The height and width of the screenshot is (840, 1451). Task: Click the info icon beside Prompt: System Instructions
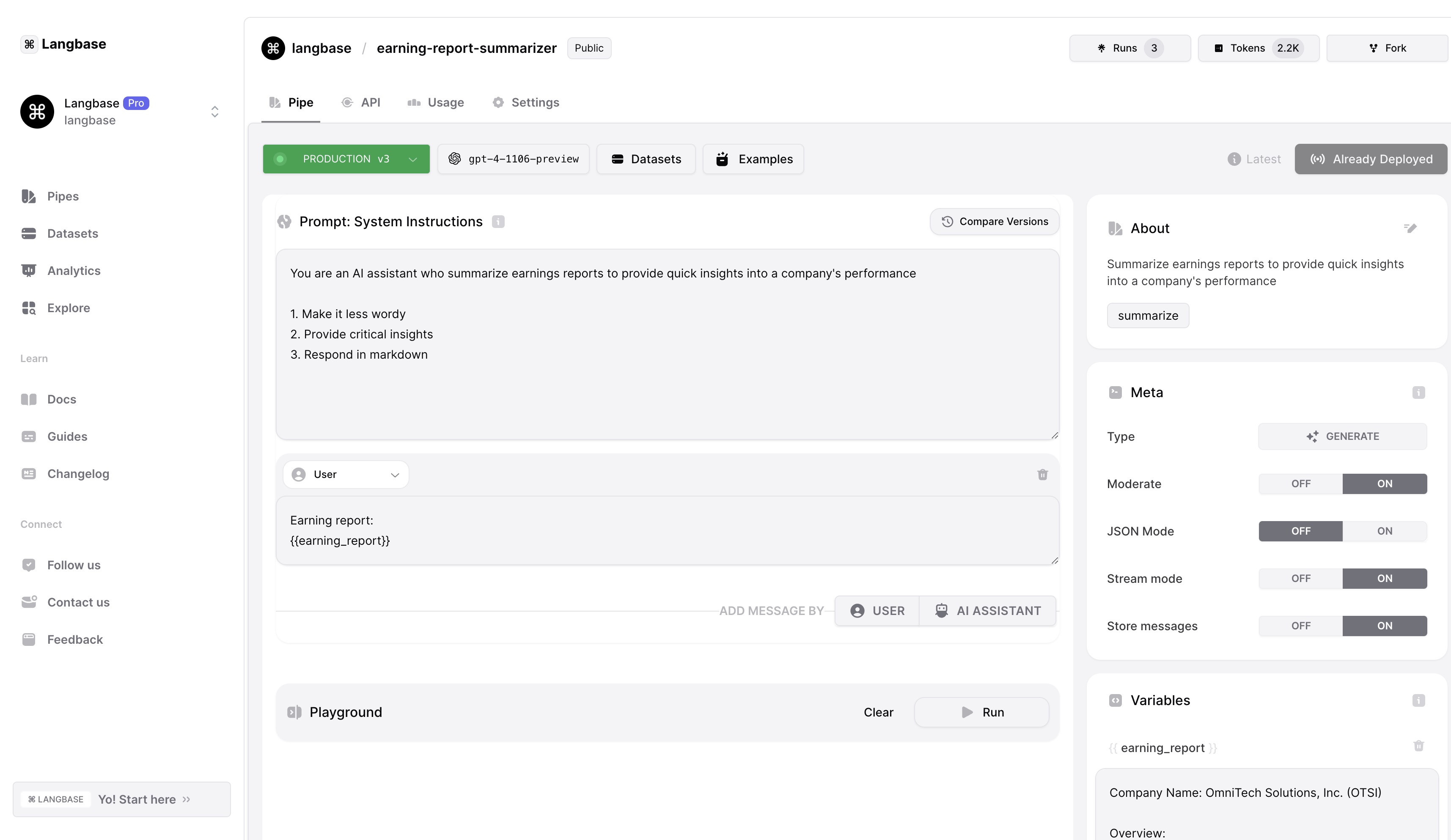(x=498, y=222)
